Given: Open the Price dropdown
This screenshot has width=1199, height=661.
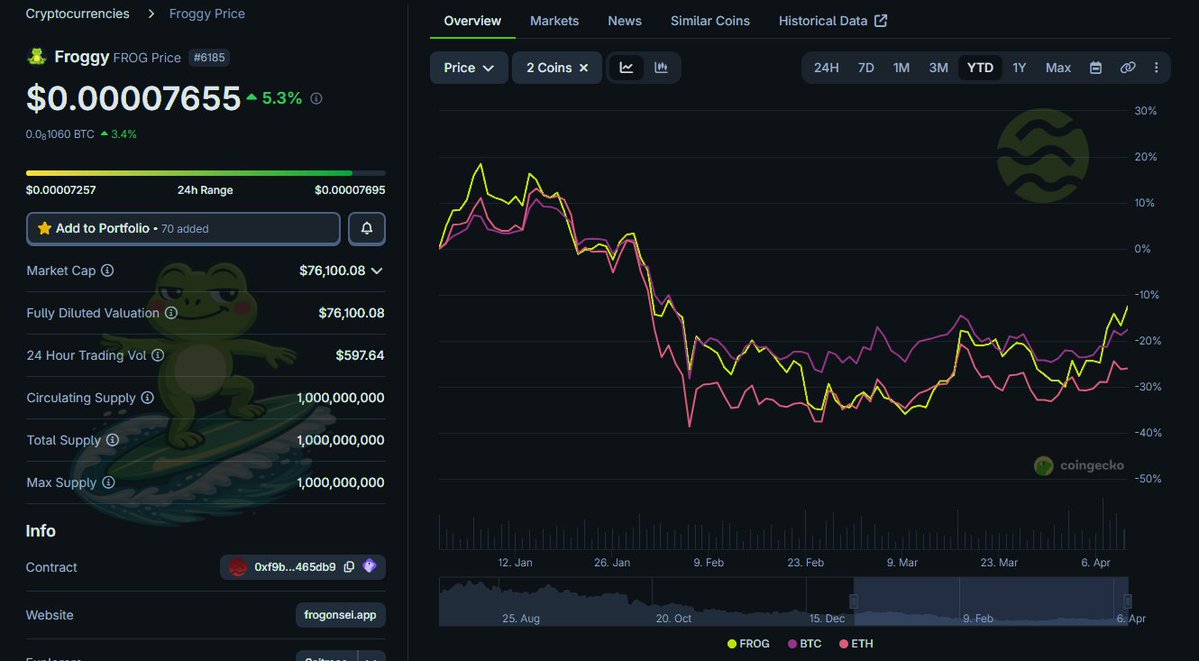Looking at the screenshot, I should coord(469,67).
